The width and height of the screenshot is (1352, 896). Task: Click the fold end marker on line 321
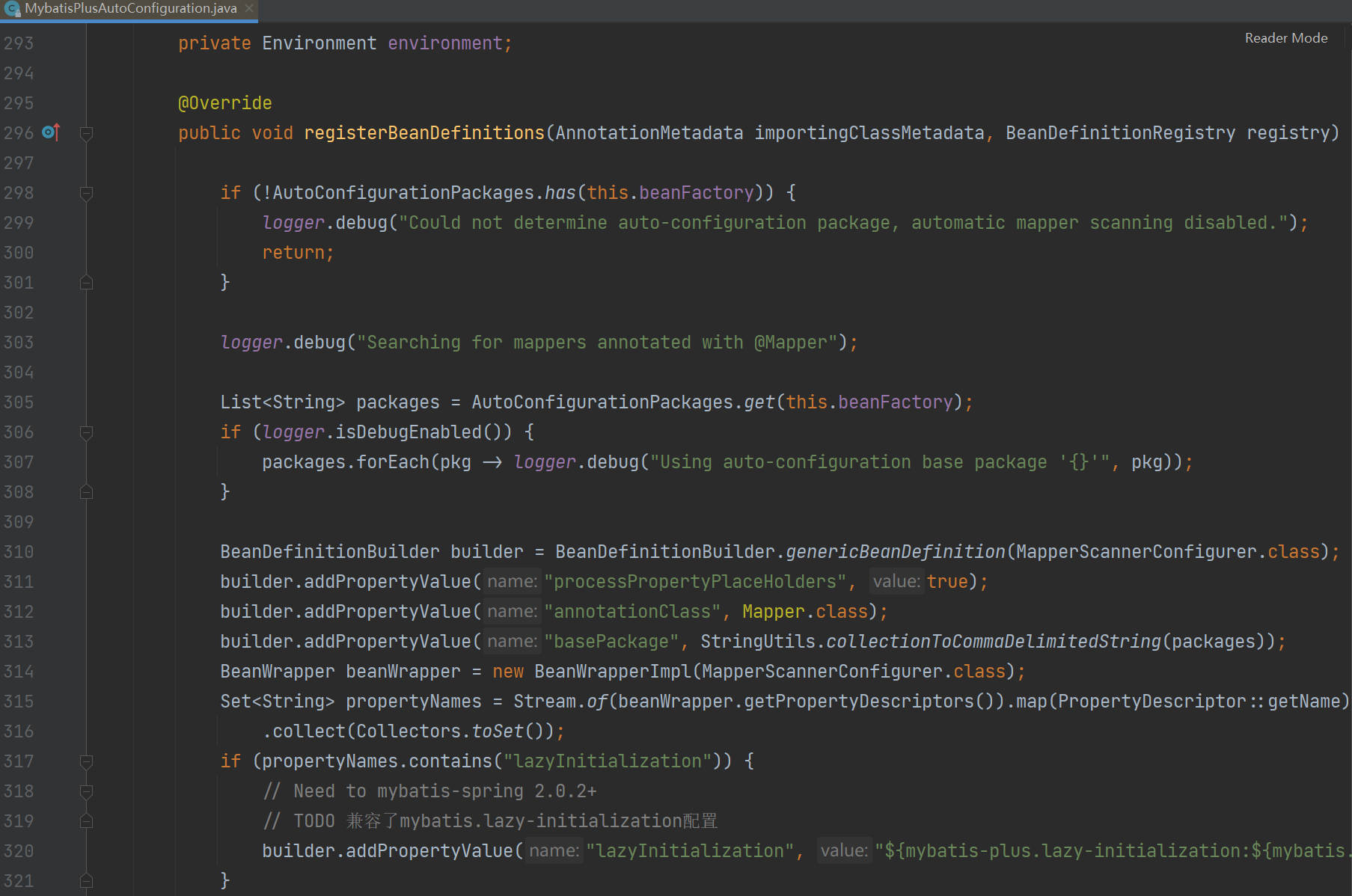86,881
